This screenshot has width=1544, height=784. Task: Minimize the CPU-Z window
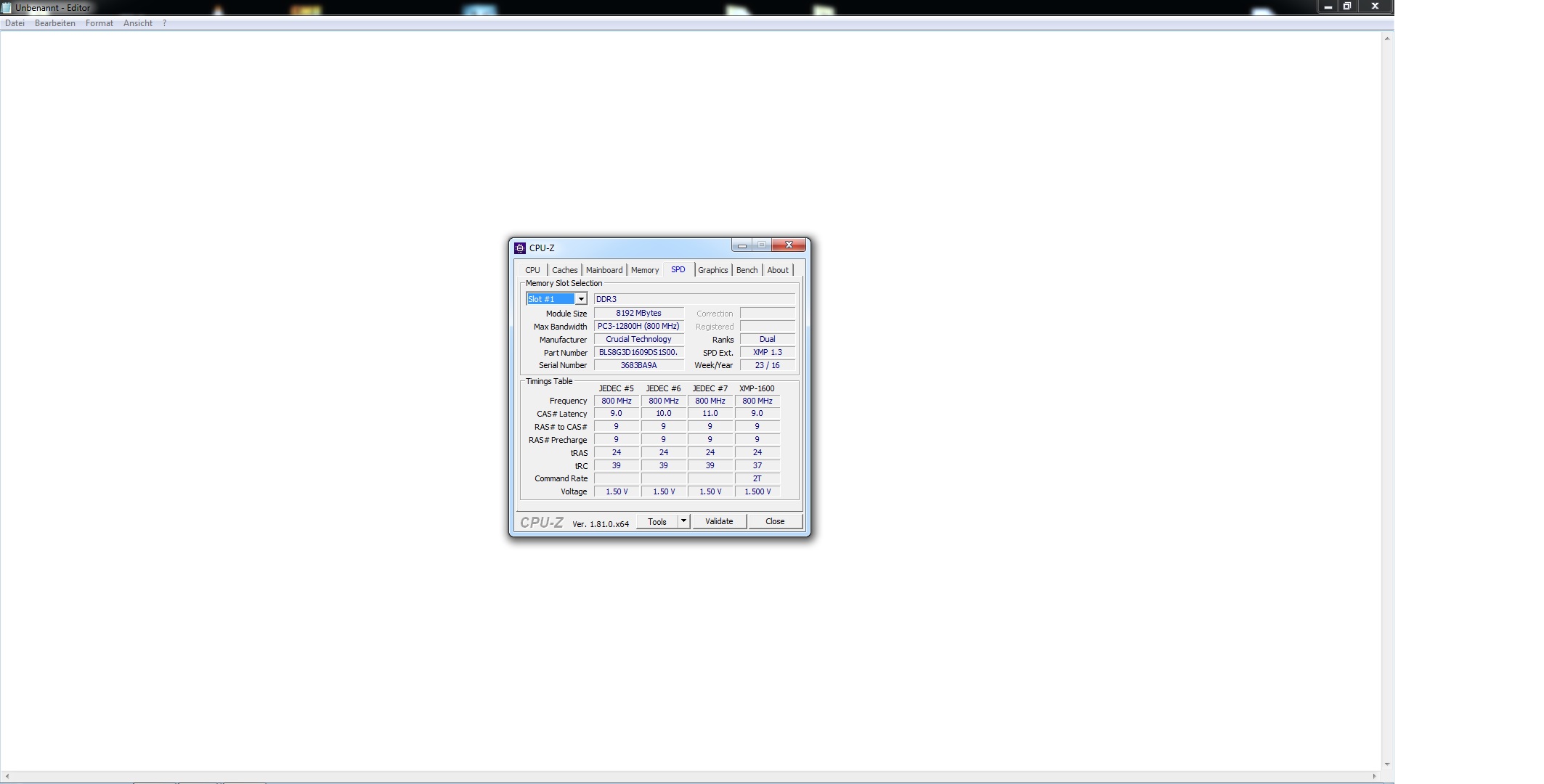click(x=742, y=245)
